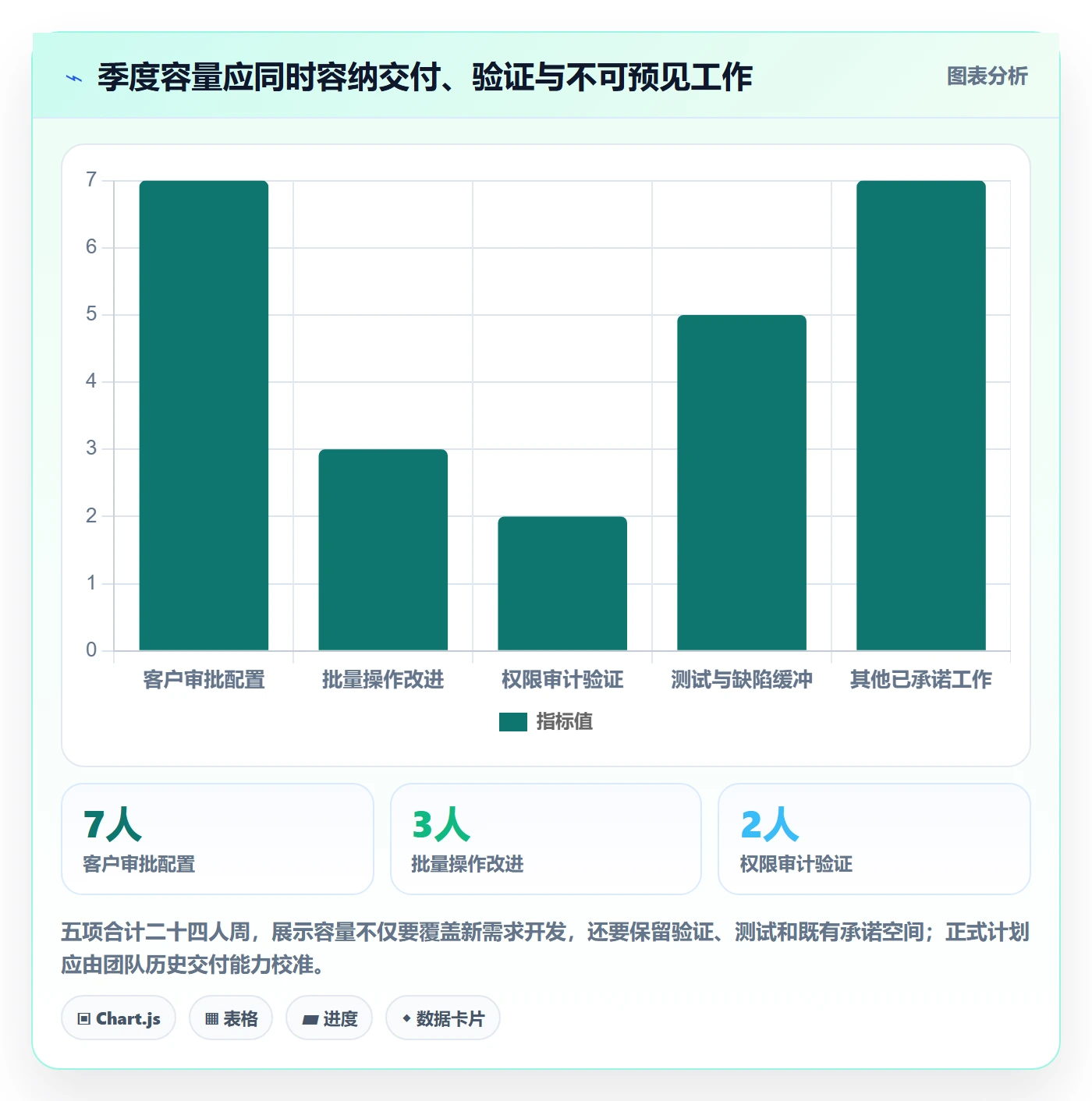
Task: Open the 7人 客户审批配置 data card
Action: click(218, 839)
